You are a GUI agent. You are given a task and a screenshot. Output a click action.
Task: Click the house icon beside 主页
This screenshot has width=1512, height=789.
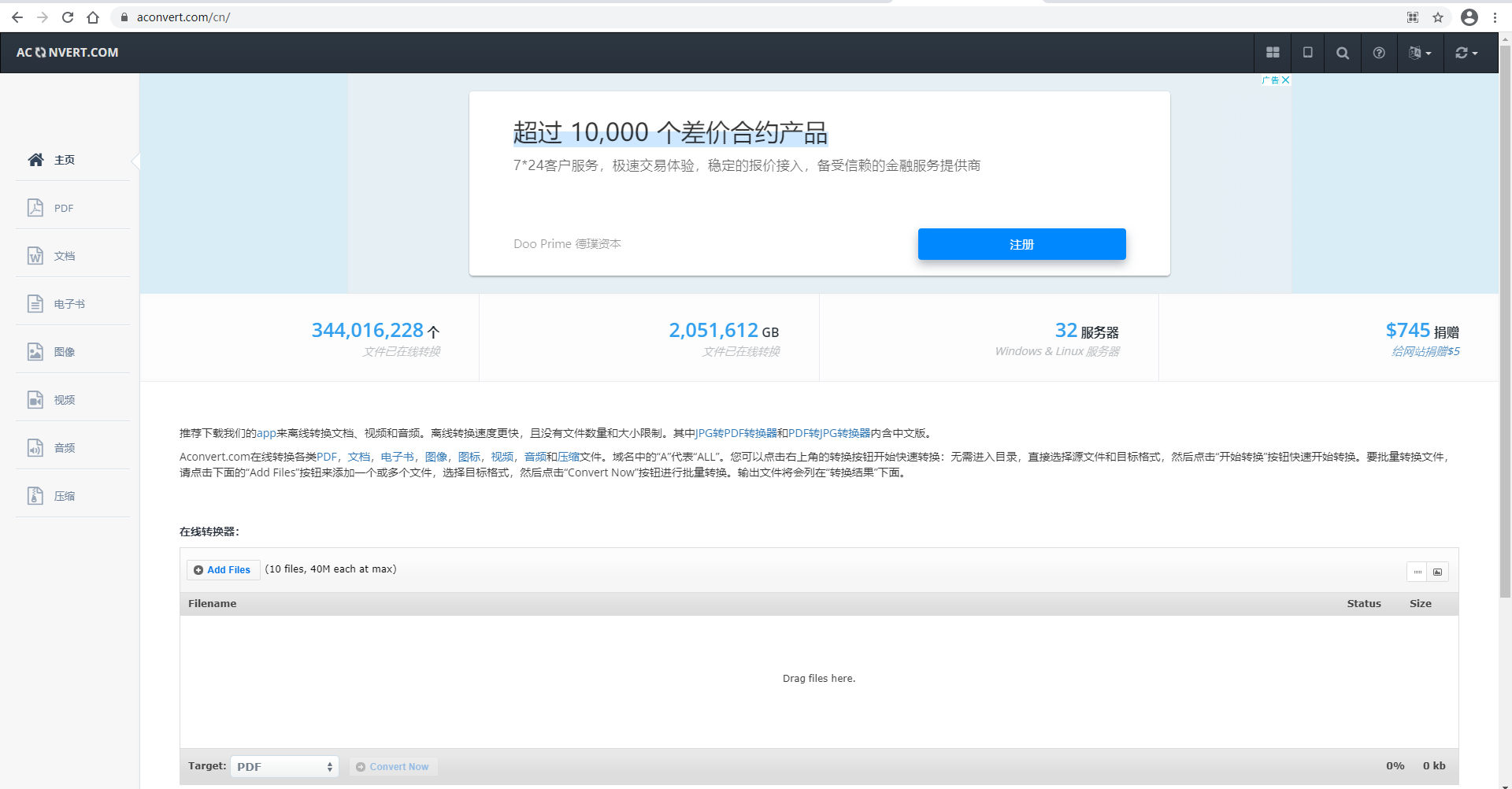pos(35,160)
